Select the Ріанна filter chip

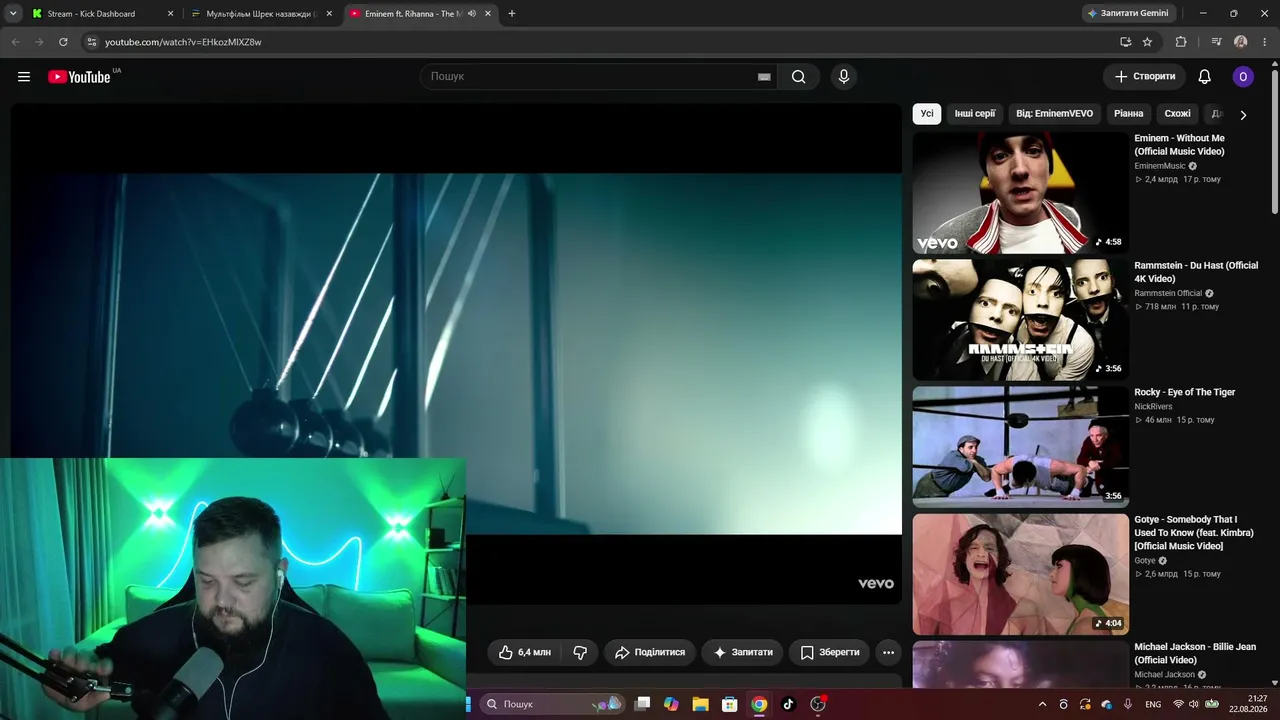[x=1129, y=114]
